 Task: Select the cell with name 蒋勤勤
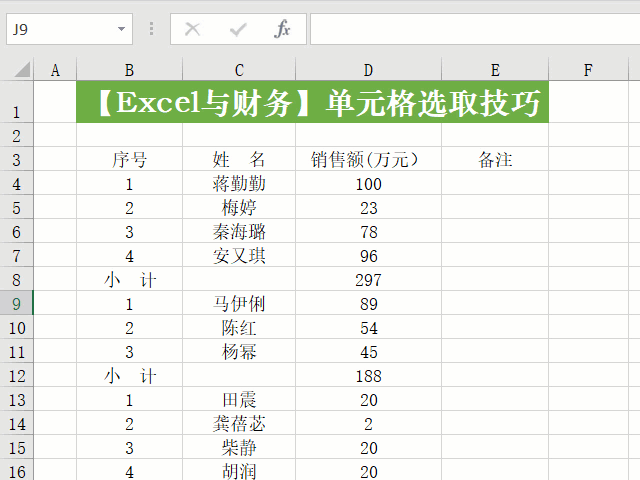pos(239,183)
